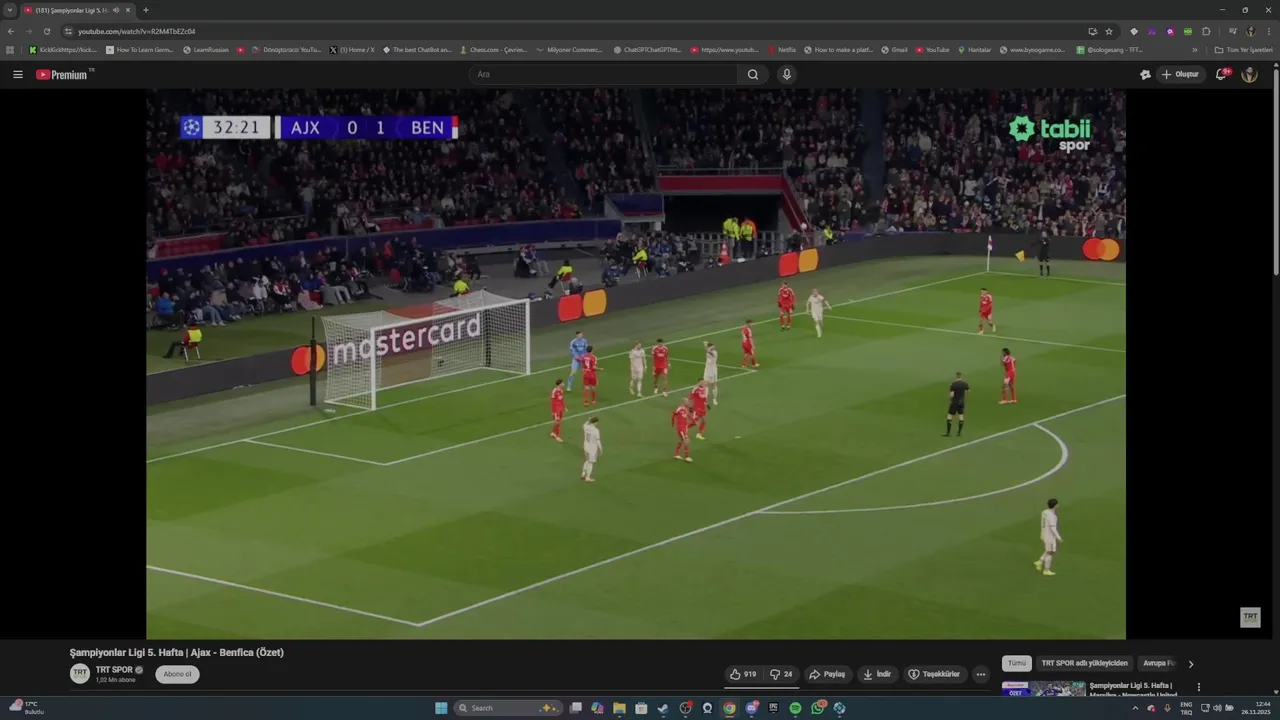Like the video with 919 likes
1280x720 pixels.
click(x=743, y=674)
